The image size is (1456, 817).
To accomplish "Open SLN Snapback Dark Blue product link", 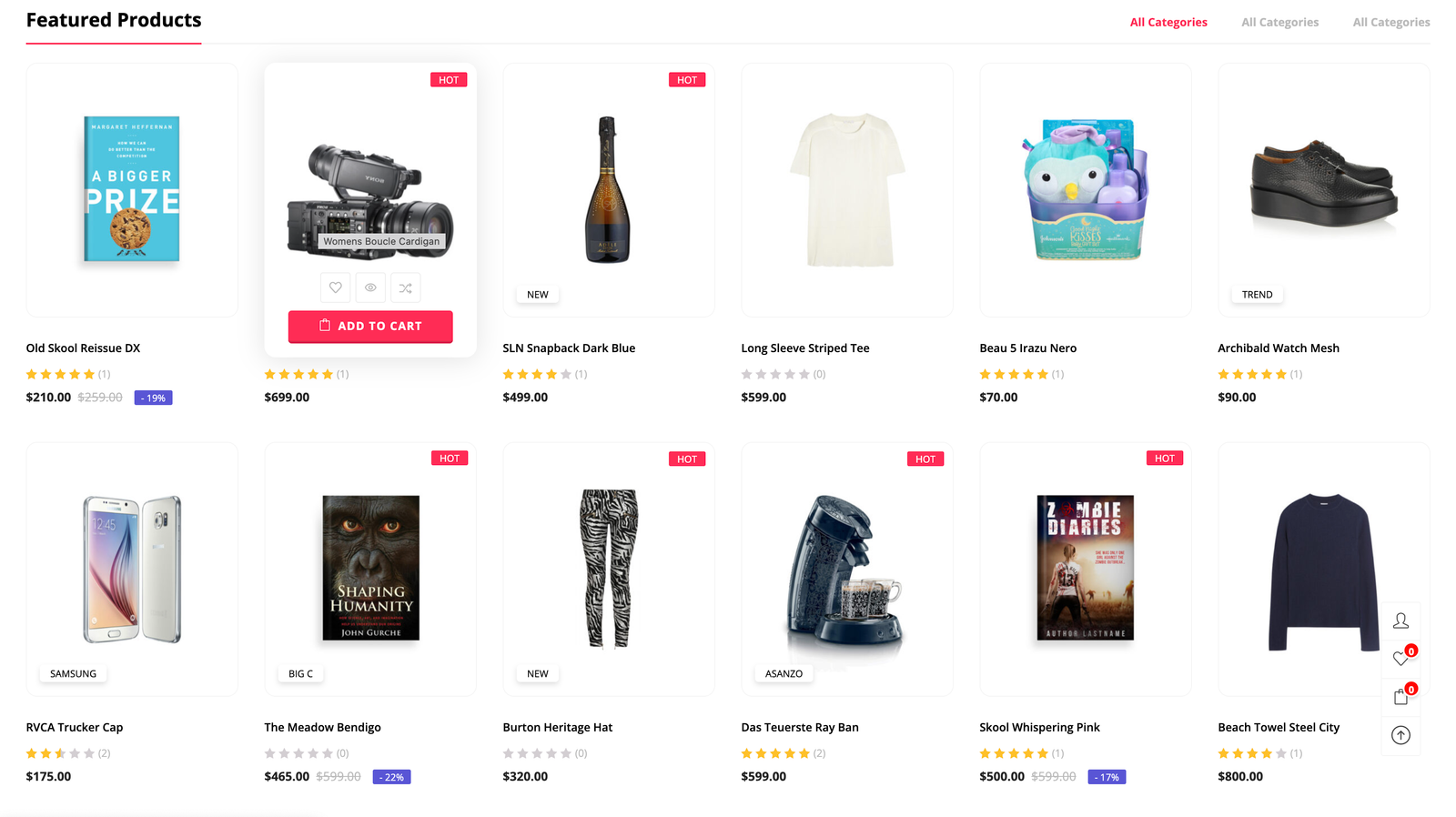I will [x=569, y=348].
